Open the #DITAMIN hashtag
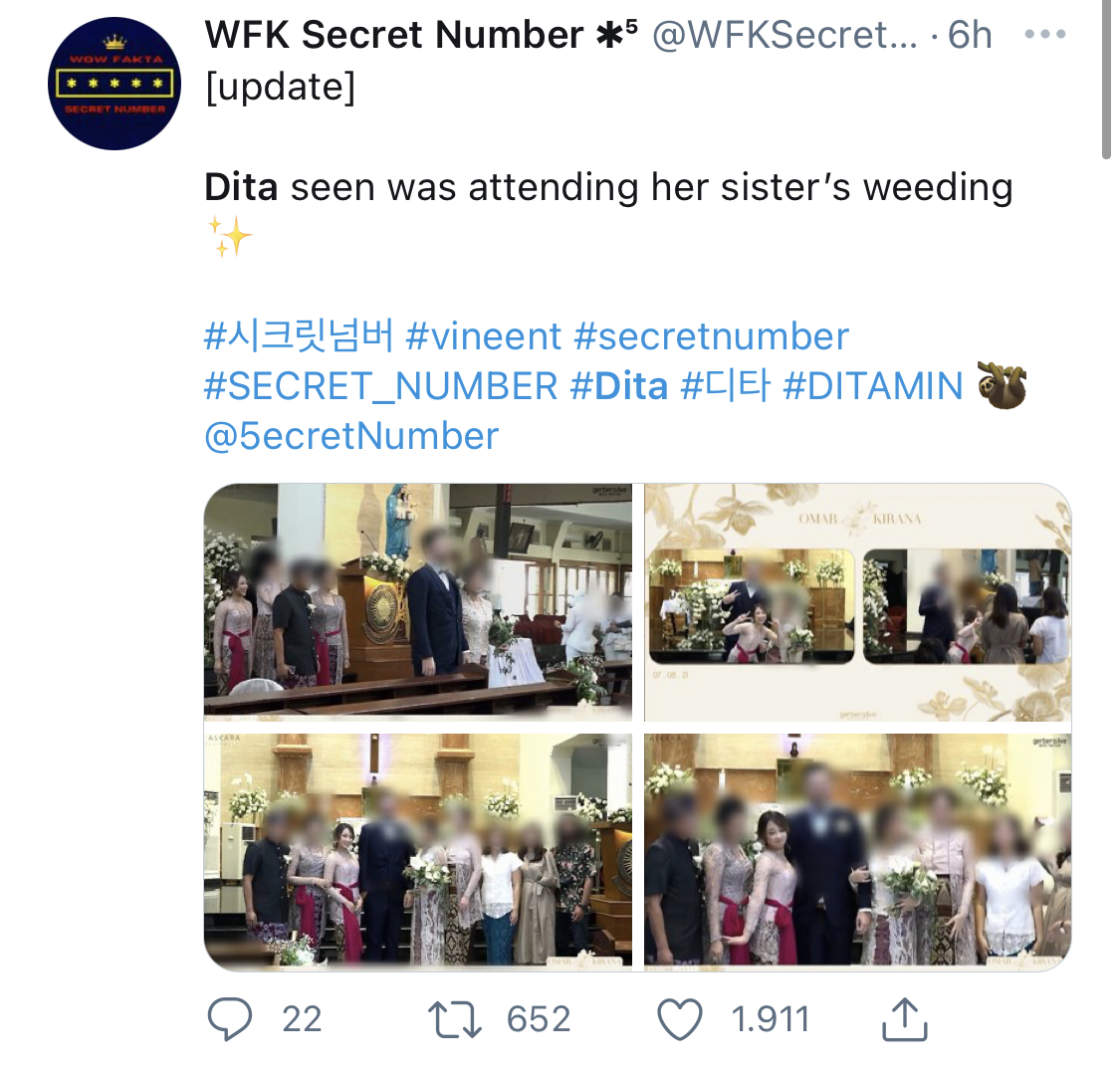The height and width of the screenshot is (1073, 1120). [x=873, y=386]
